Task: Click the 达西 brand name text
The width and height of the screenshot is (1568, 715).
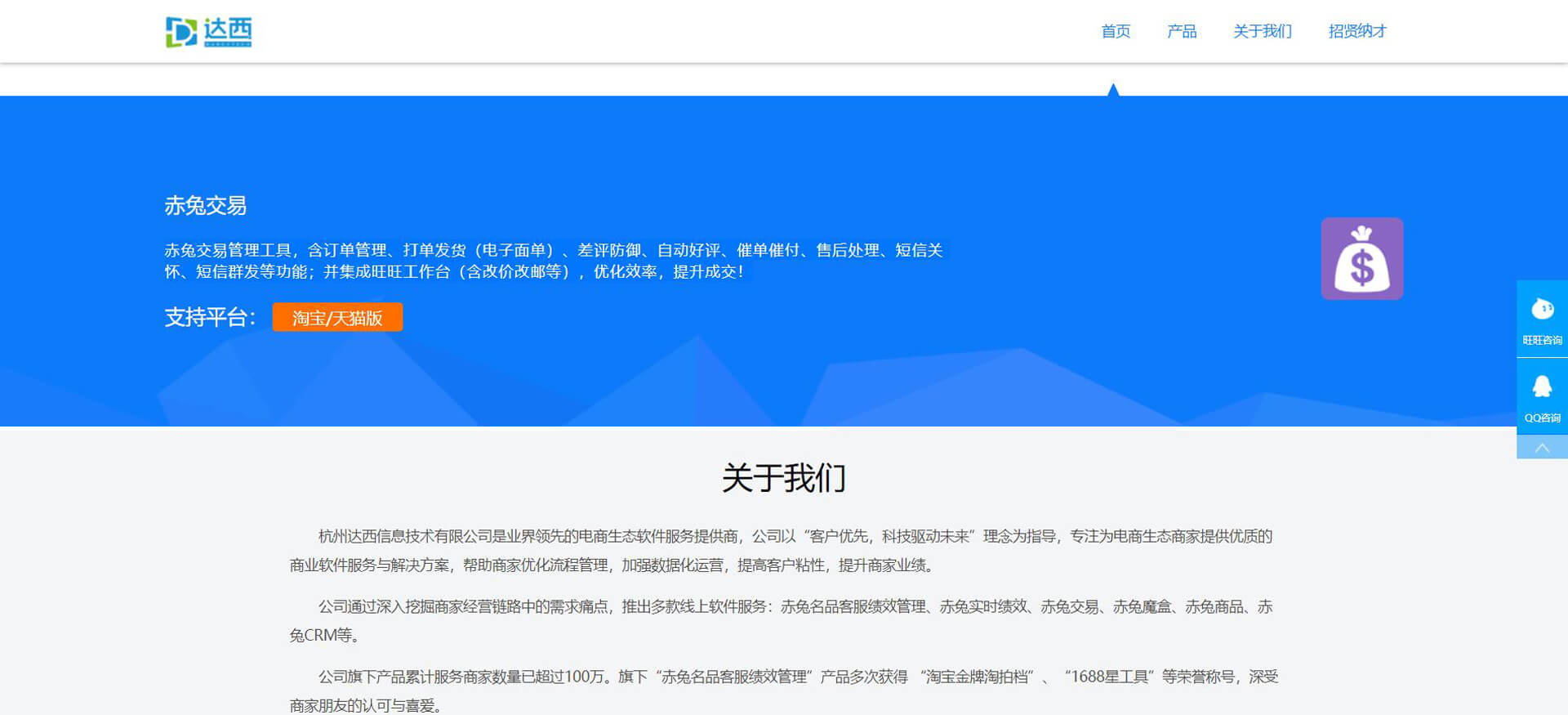Action: point(228,30)
